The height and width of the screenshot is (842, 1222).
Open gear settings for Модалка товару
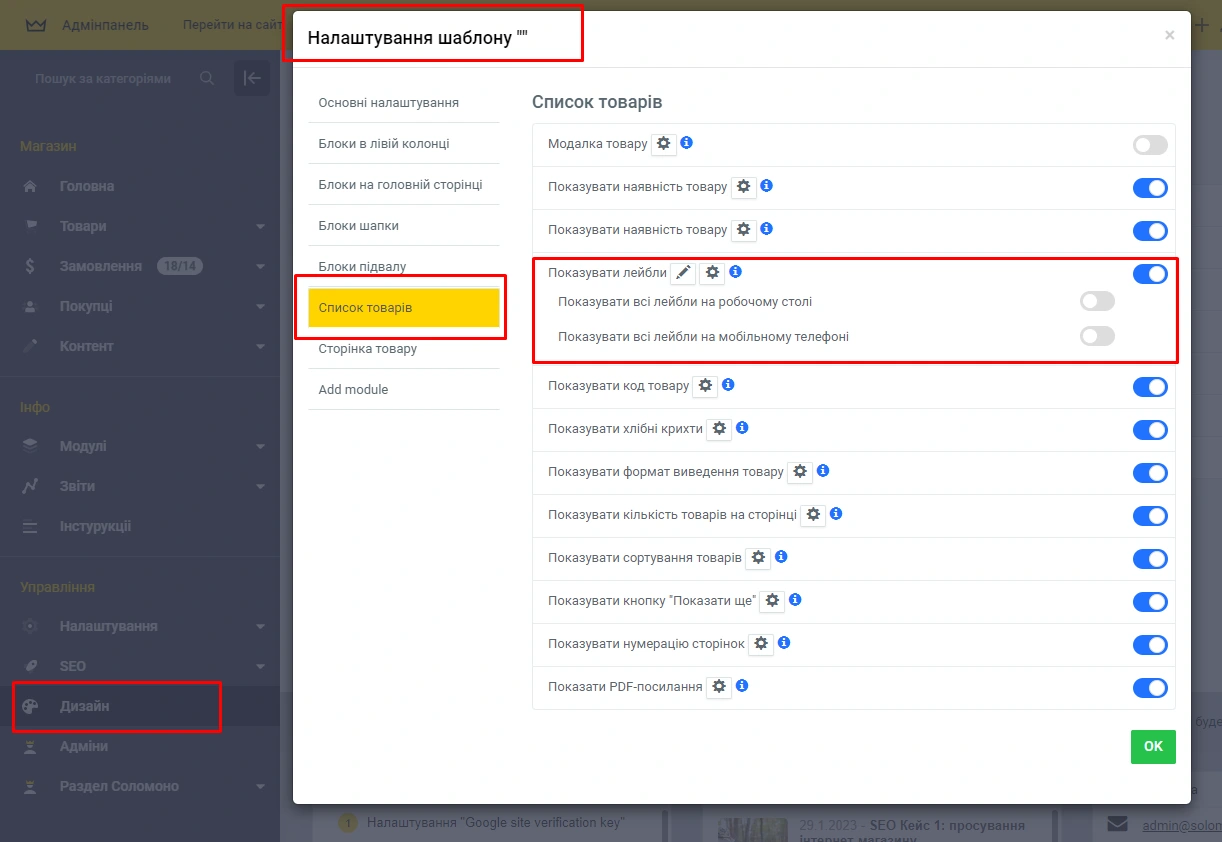tap(664, 144)
